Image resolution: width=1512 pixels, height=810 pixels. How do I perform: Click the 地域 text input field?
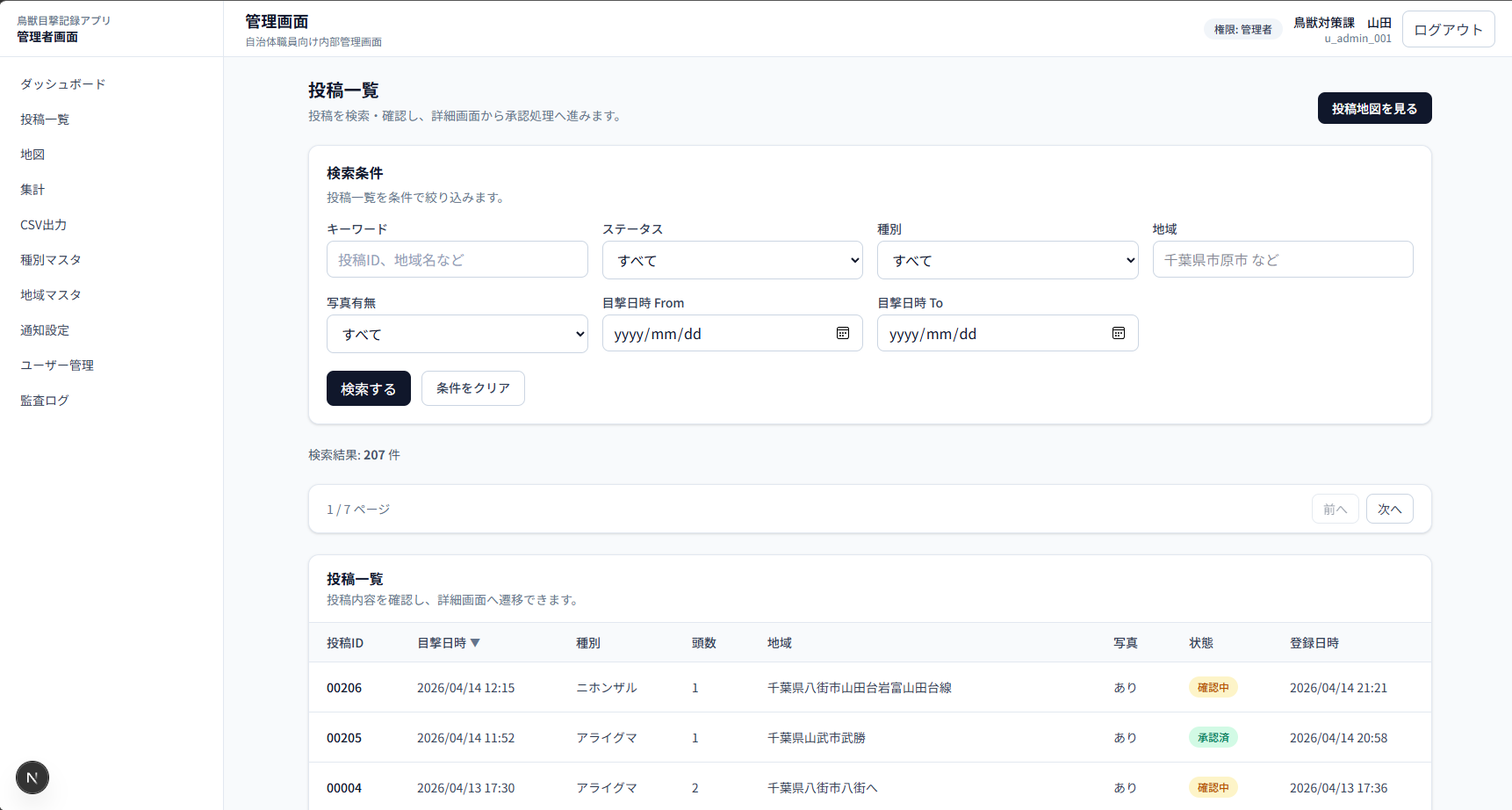pyautogui.click(x=1282, y=260)
